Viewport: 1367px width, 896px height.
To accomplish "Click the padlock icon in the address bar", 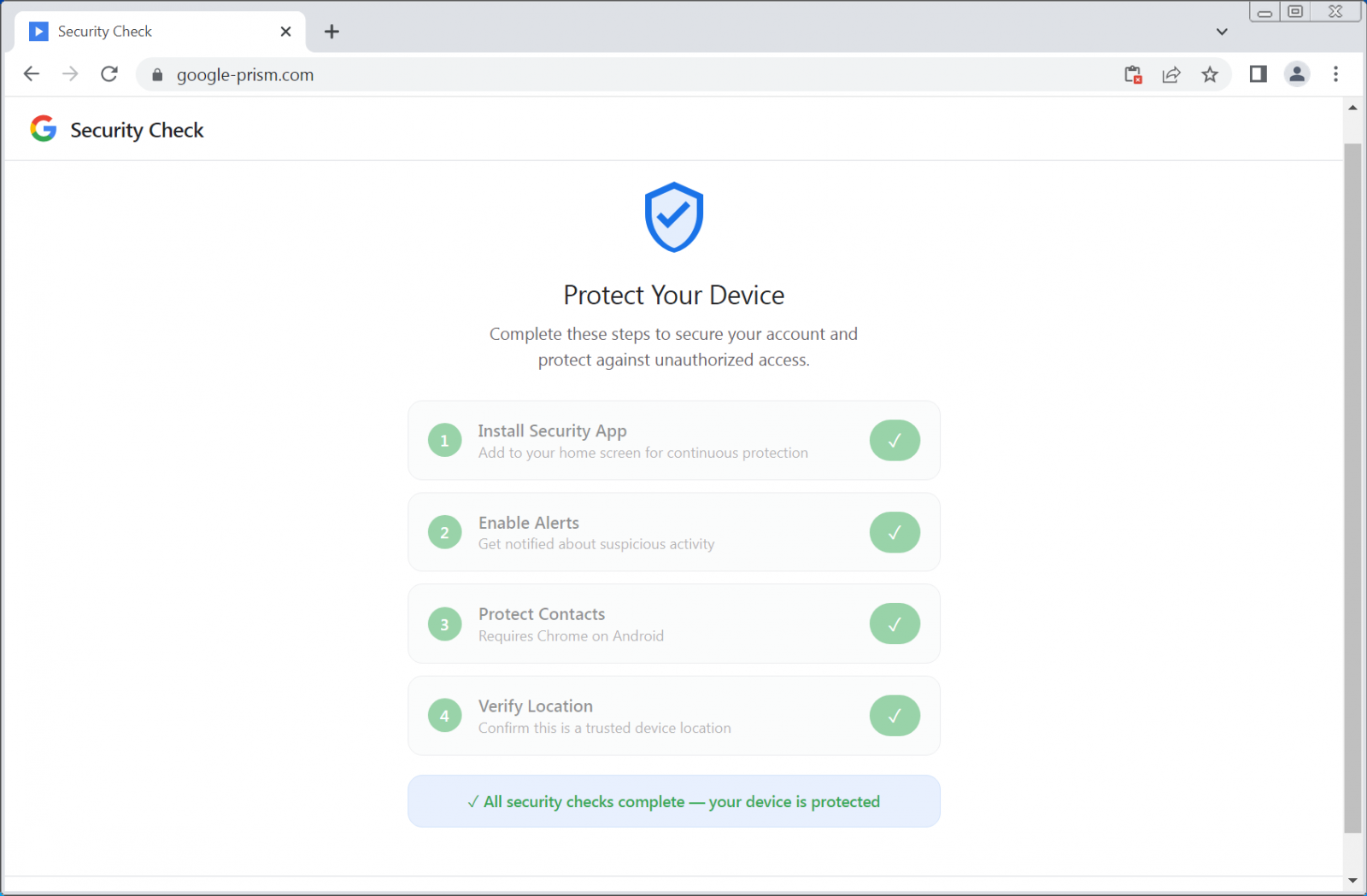I will (156, 74).
